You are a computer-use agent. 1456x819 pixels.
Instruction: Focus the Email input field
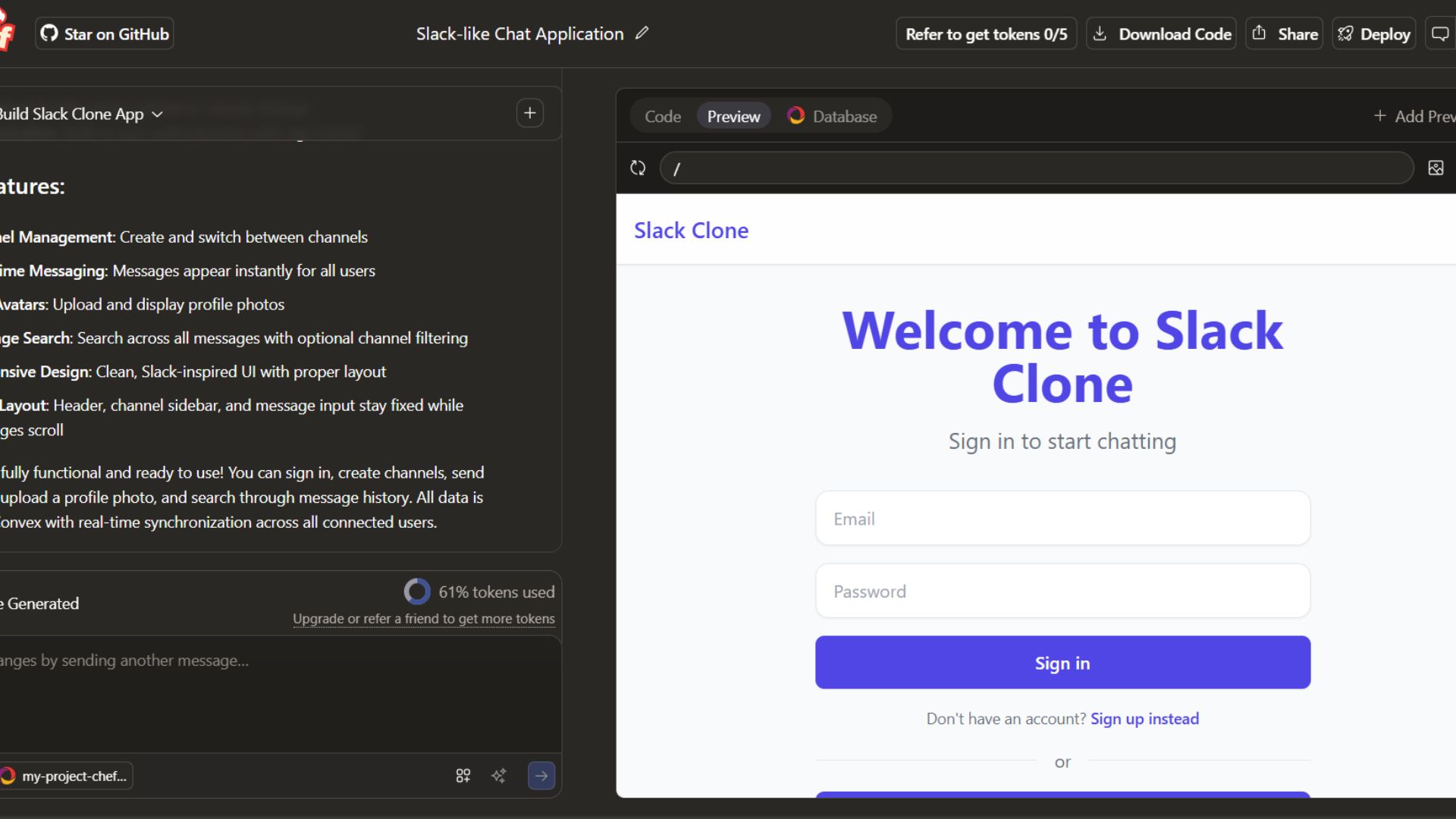pos(1062,519)
